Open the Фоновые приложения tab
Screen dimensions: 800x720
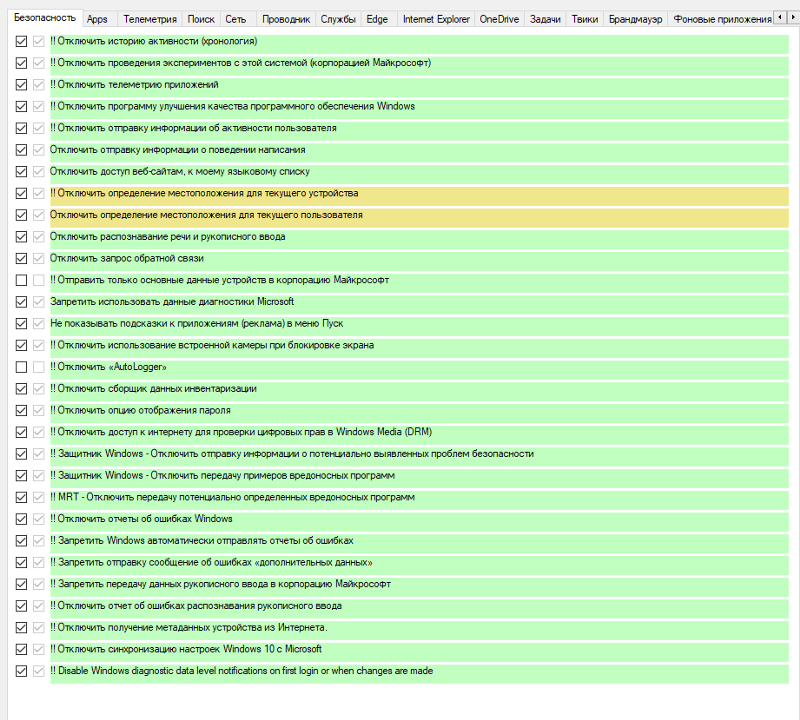pyautogui.click(x=722, y=19)
